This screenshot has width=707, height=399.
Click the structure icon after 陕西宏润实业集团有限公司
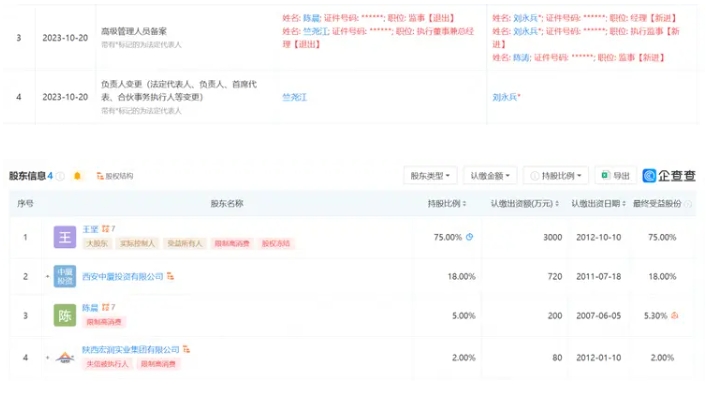coord(186,349)
